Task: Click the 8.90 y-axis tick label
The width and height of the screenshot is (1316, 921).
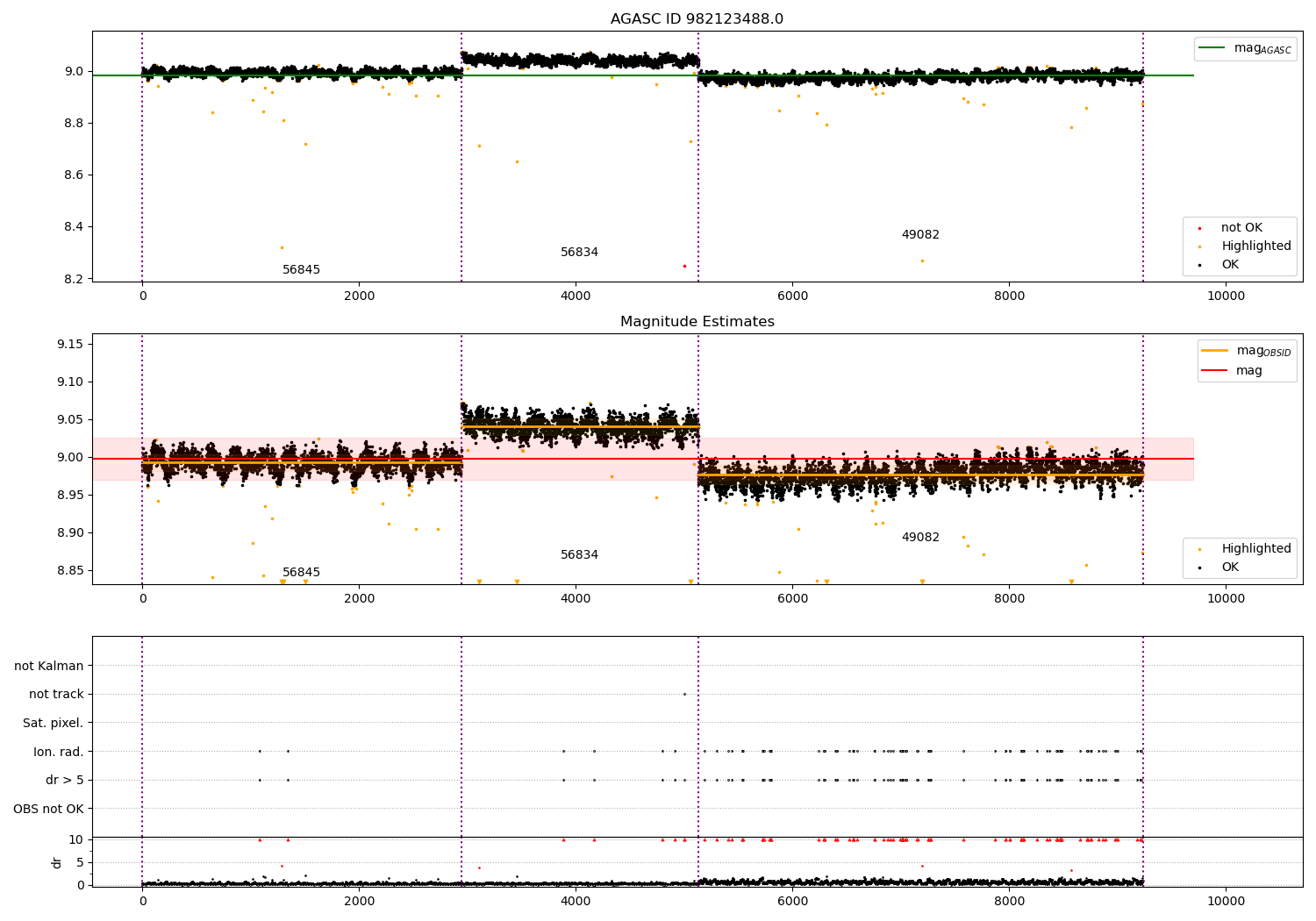Action: click(69, 533)
